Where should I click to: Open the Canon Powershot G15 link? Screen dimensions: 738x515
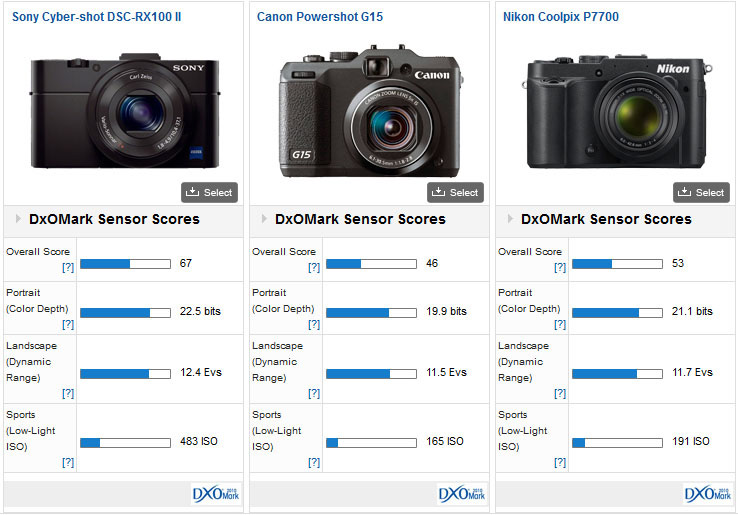(320, 17)
